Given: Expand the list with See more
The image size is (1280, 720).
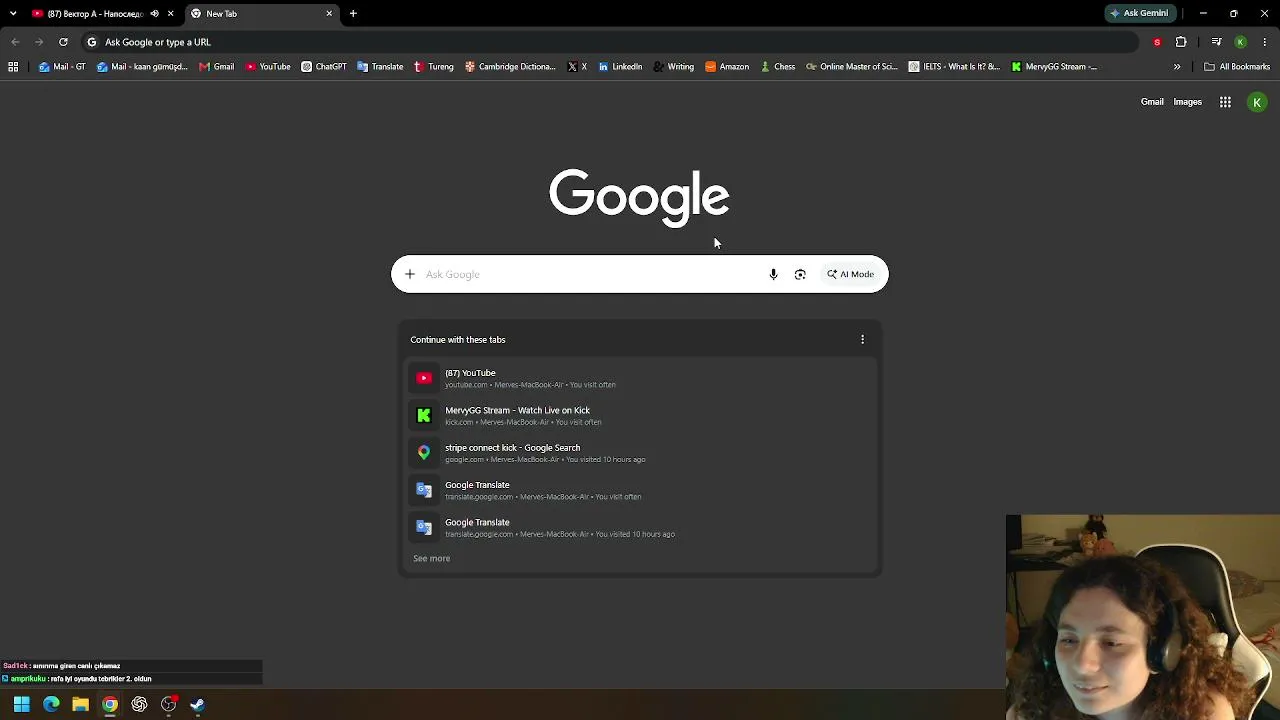Looking at the screenshot, I should point(432,558).
